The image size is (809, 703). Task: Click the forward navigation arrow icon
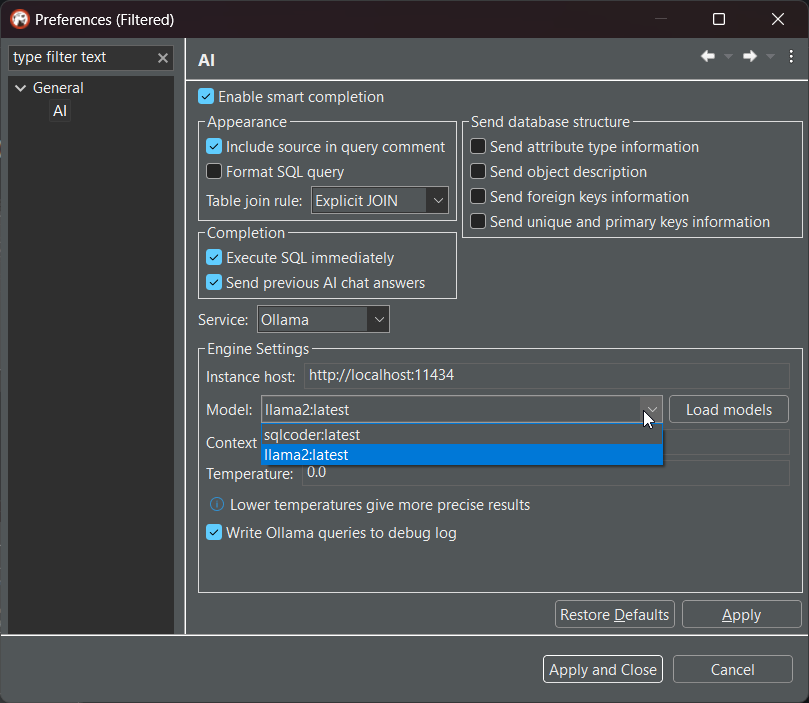click(749, 57)
